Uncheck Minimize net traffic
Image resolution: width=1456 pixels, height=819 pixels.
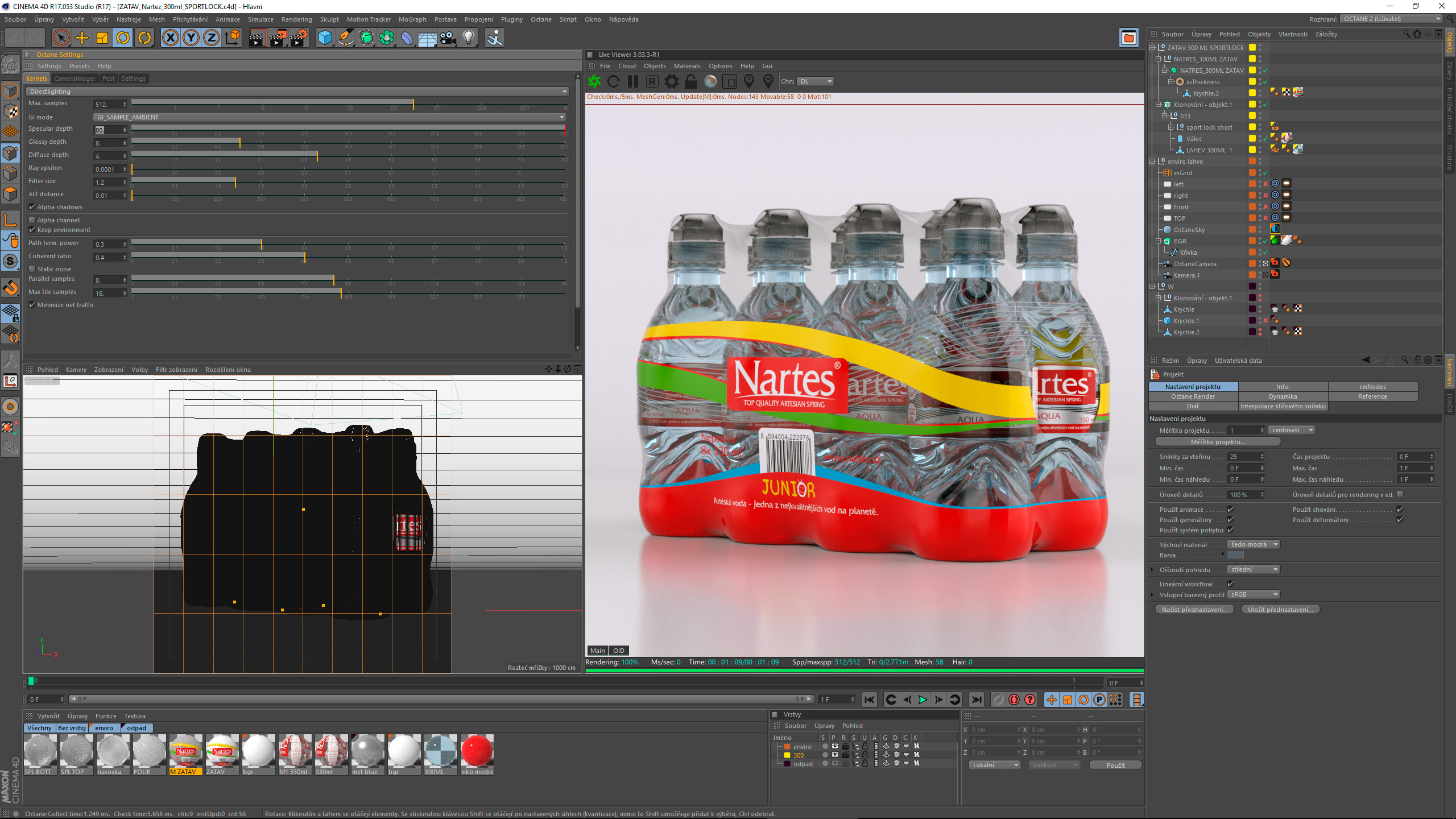click(33, 305)
